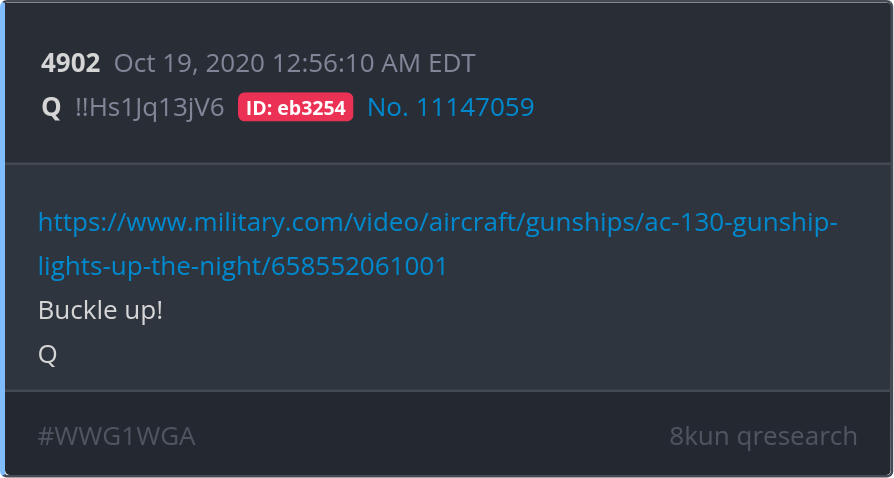Open post No. 11147059 link

click(450, 107)
